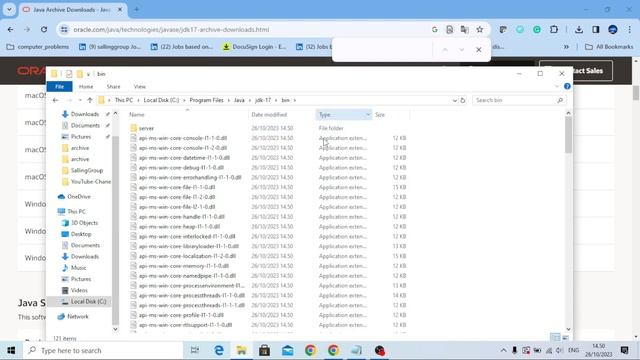Switch to details view layout icon
This screenshot has width=640, height=360.
(x=555, y=338)
